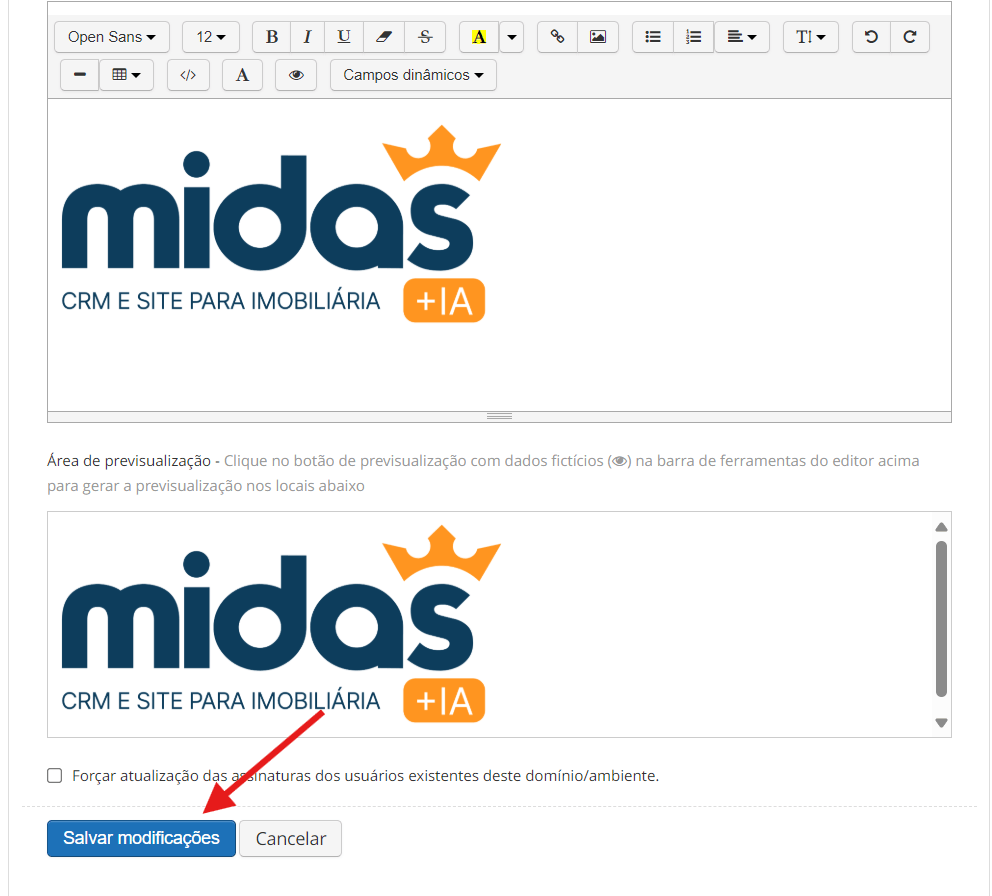
Task: Apply the yellow highlight color
Action: pos(479,37)
